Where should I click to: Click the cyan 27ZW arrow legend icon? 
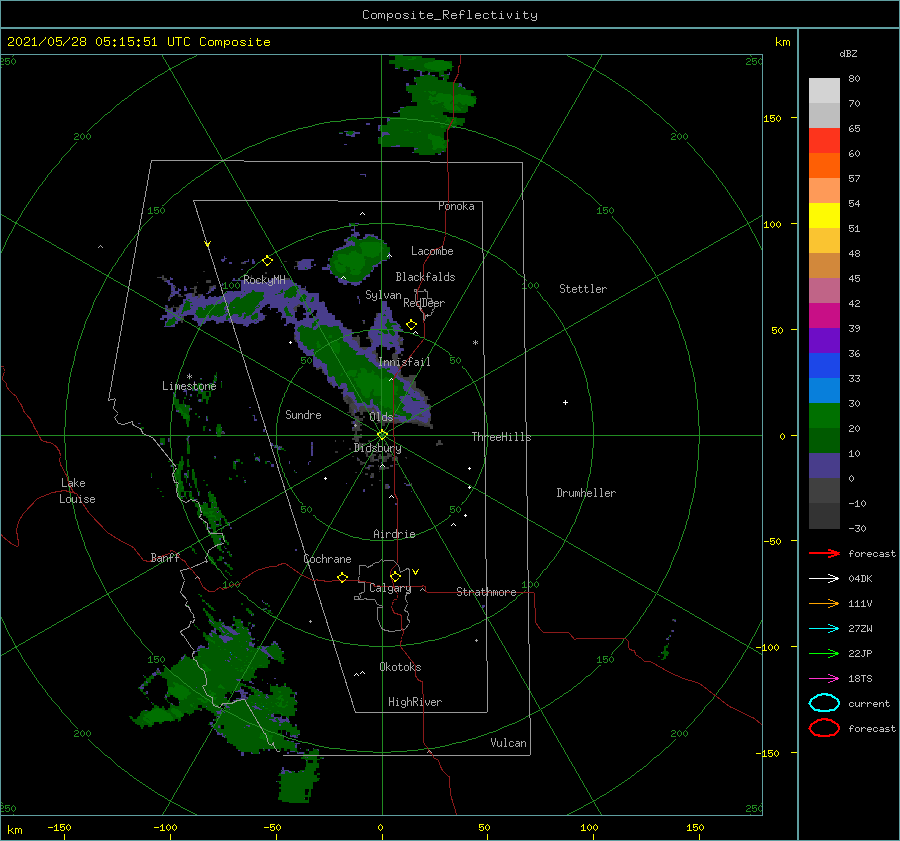824,629
